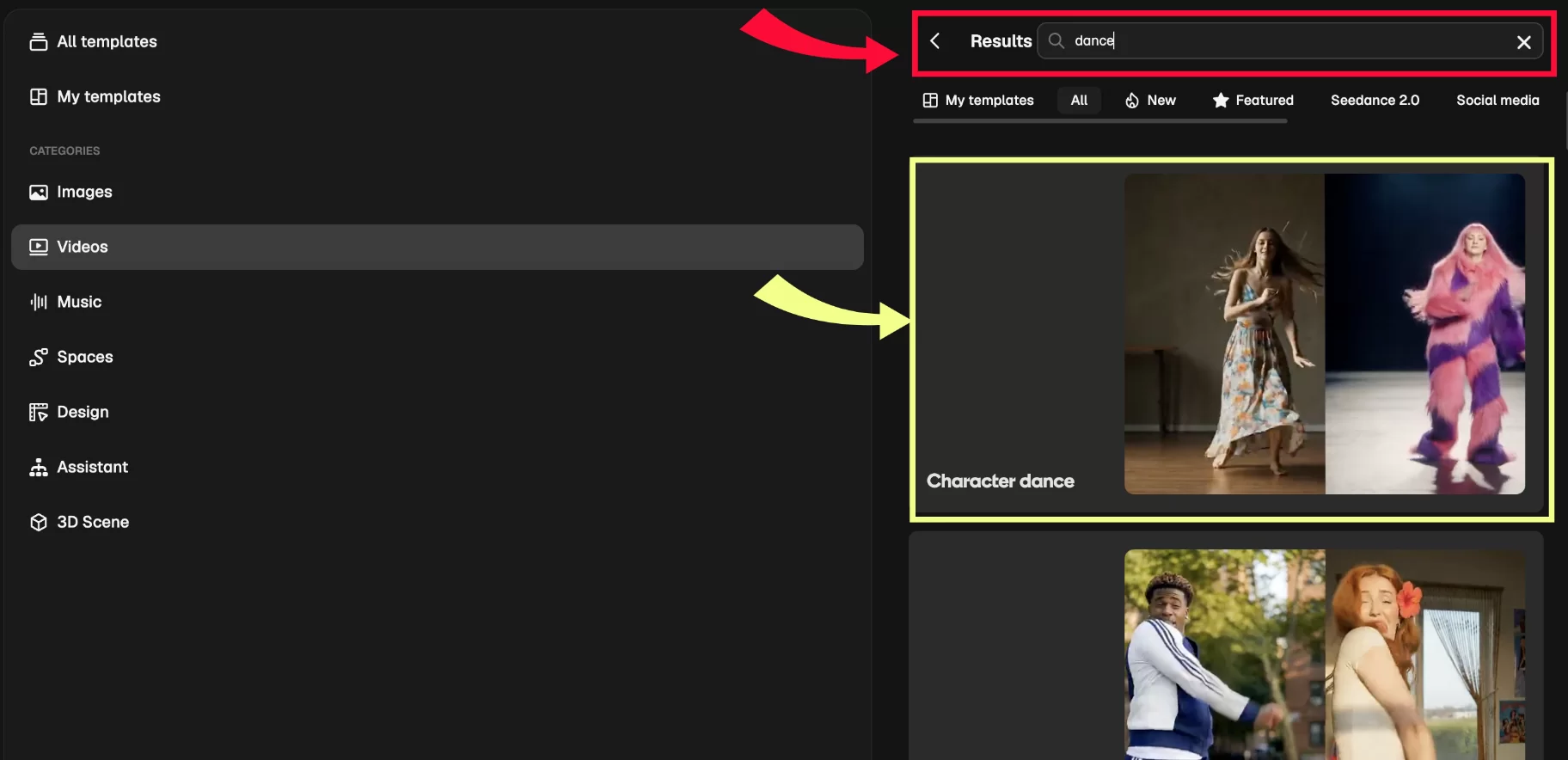Image resolution: width=1568 pixels, height=760 pixels.
Task: Go back using the left chevron arrow
Action: tap(935, 40)
